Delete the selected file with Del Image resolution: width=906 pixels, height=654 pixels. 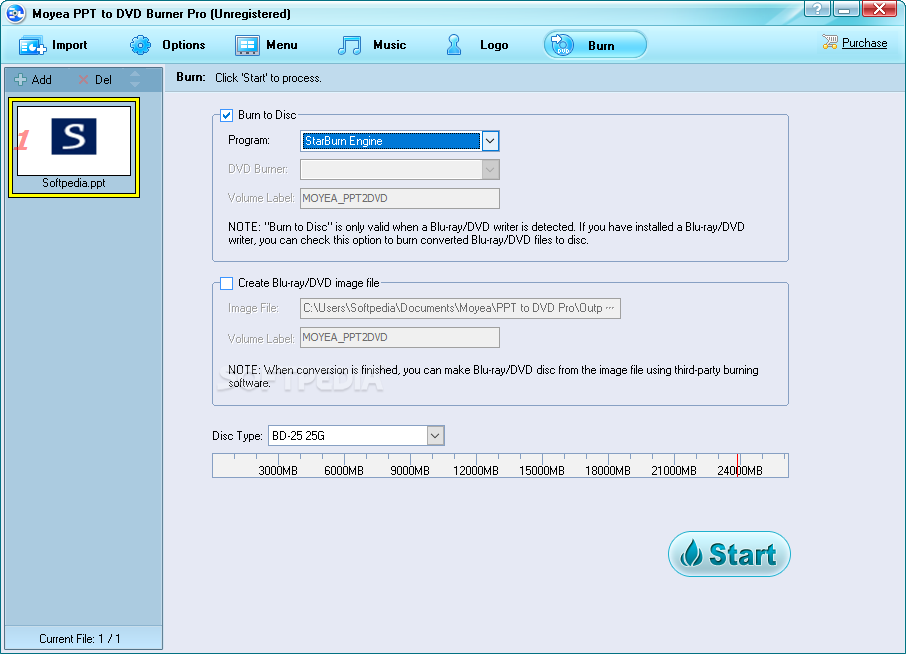pos(95,80)
